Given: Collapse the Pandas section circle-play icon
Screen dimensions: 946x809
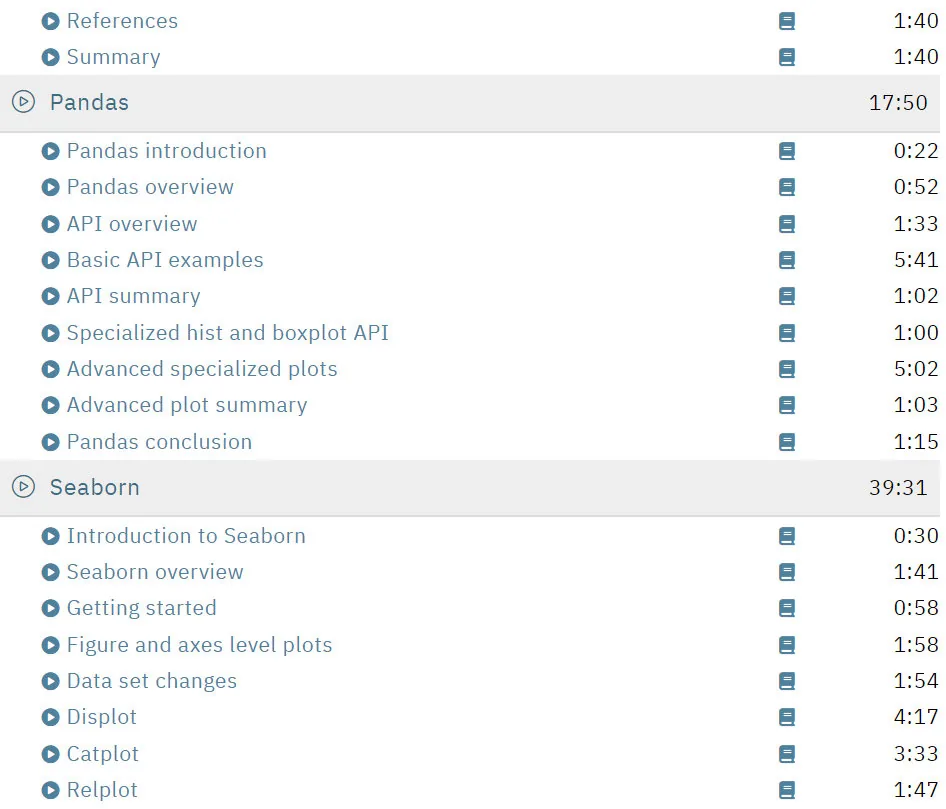Looking at the screenshot, I should [x=24, y=102].
